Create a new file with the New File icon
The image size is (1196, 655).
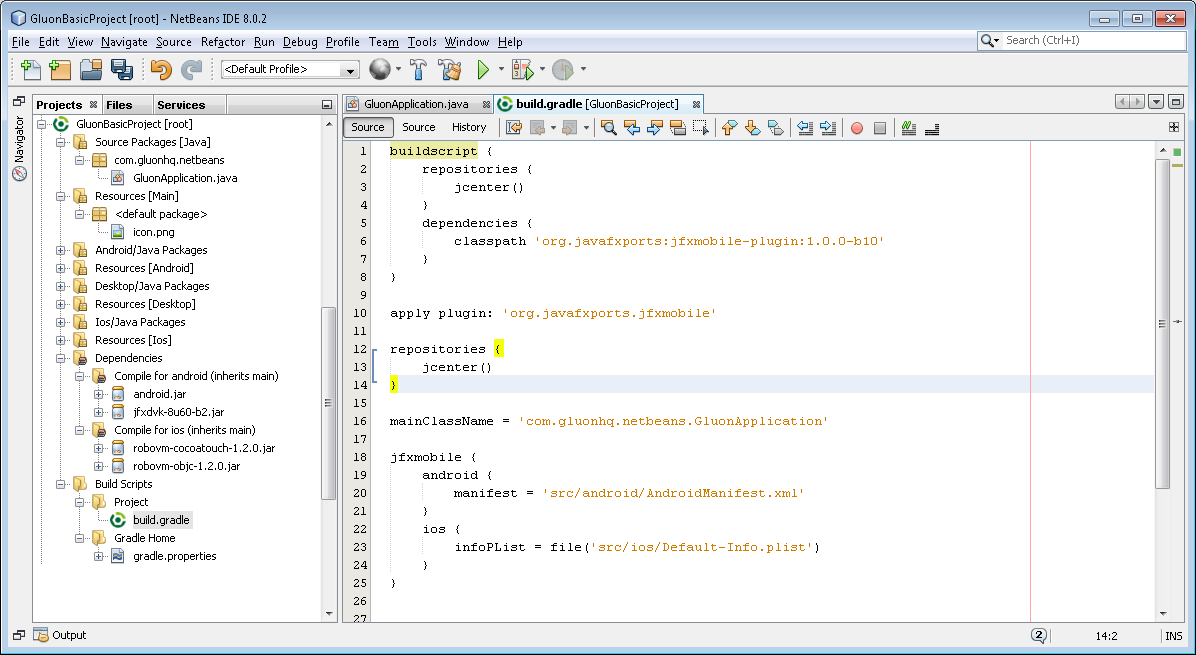click(x=31, y=69)
